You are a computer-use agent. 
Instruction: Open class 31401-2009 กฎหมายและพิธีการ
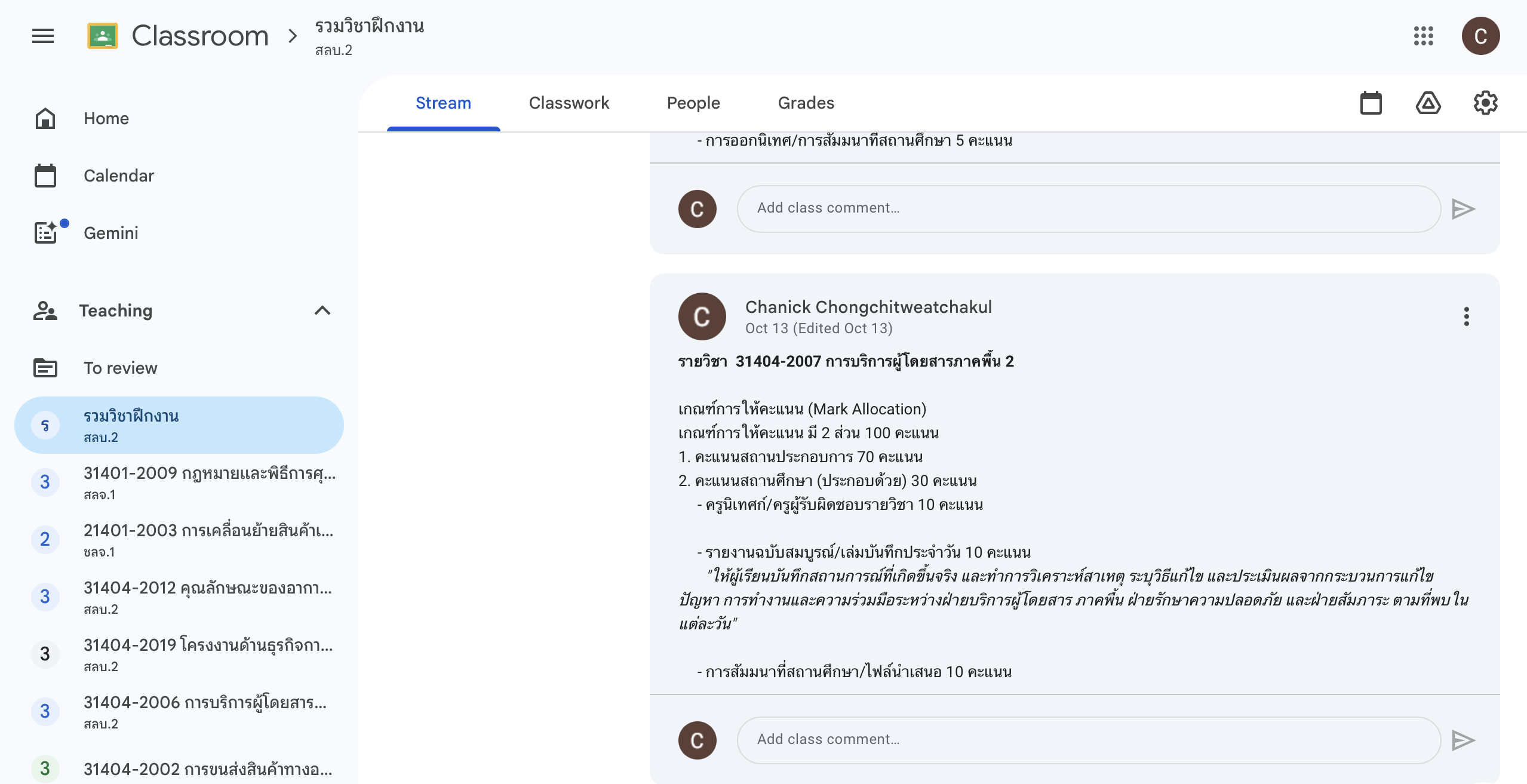(179, 482)
